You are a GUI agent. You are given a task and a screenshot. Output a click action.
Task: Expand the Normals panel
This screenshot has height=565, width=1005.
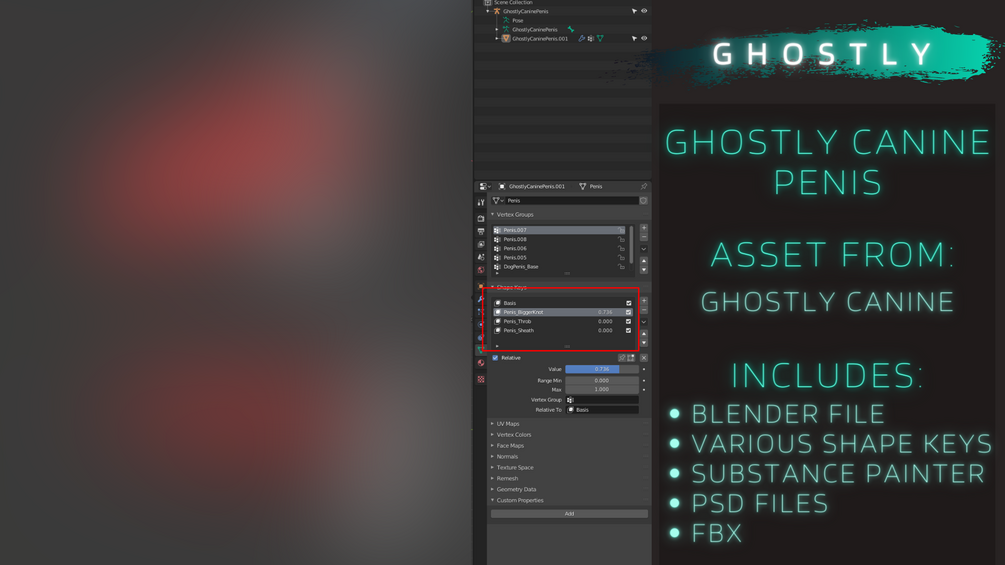tap(492, 457)
